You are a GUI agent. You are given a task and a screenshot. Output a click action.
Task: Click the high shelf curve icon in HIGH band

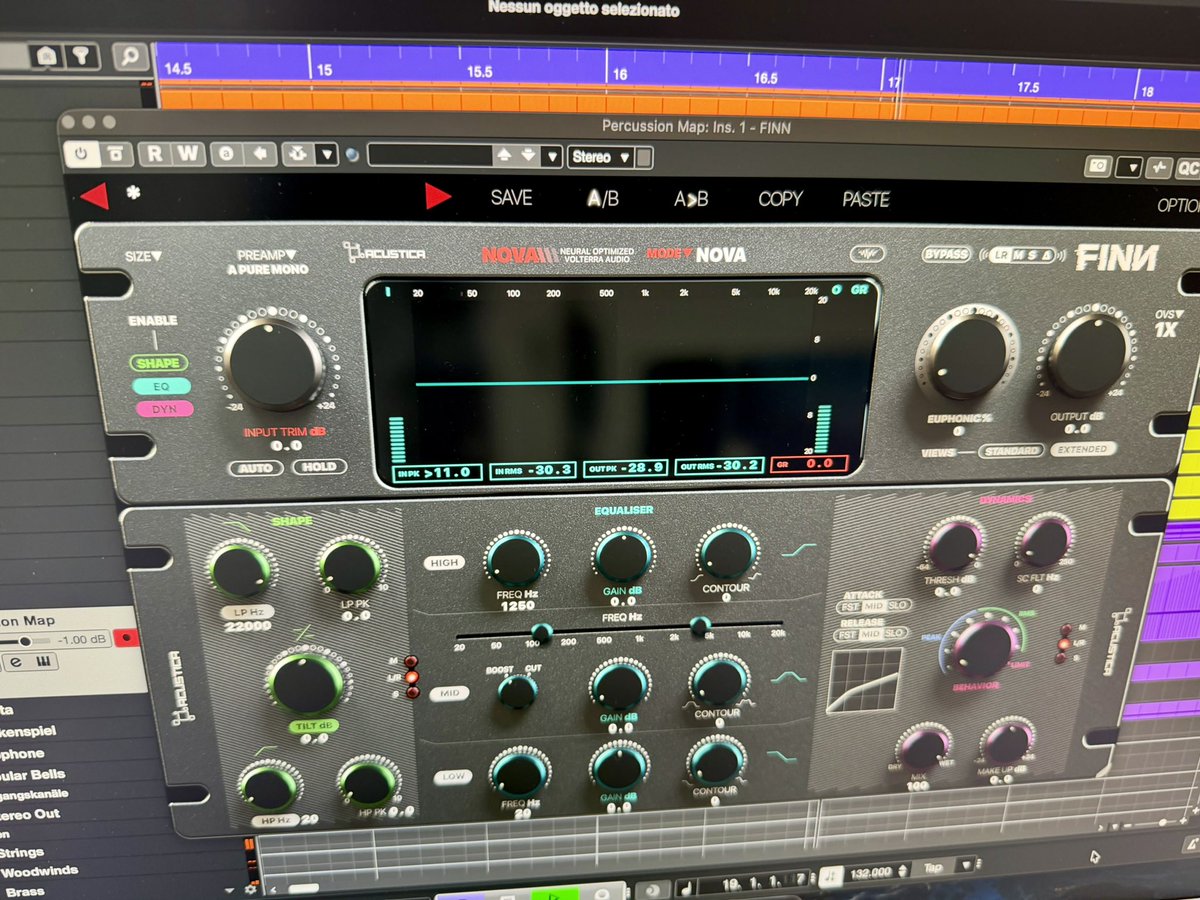pyautogui.click(x=799, y=551)
